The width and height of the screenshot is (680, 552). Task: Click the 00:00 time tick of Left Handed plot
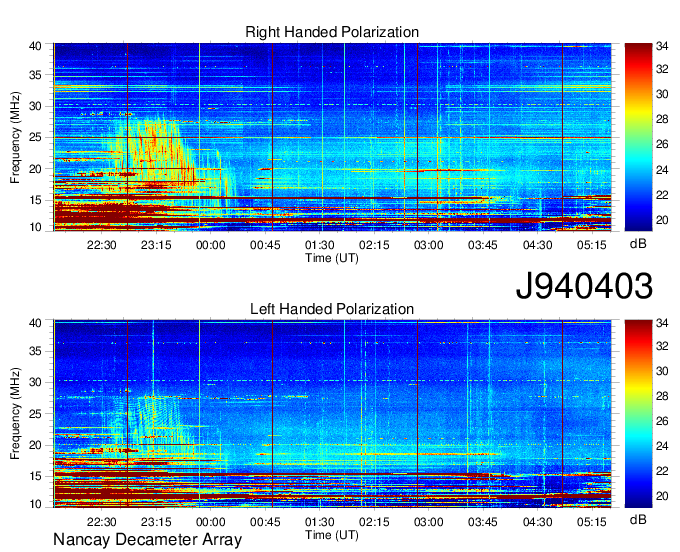click(211, 522)
